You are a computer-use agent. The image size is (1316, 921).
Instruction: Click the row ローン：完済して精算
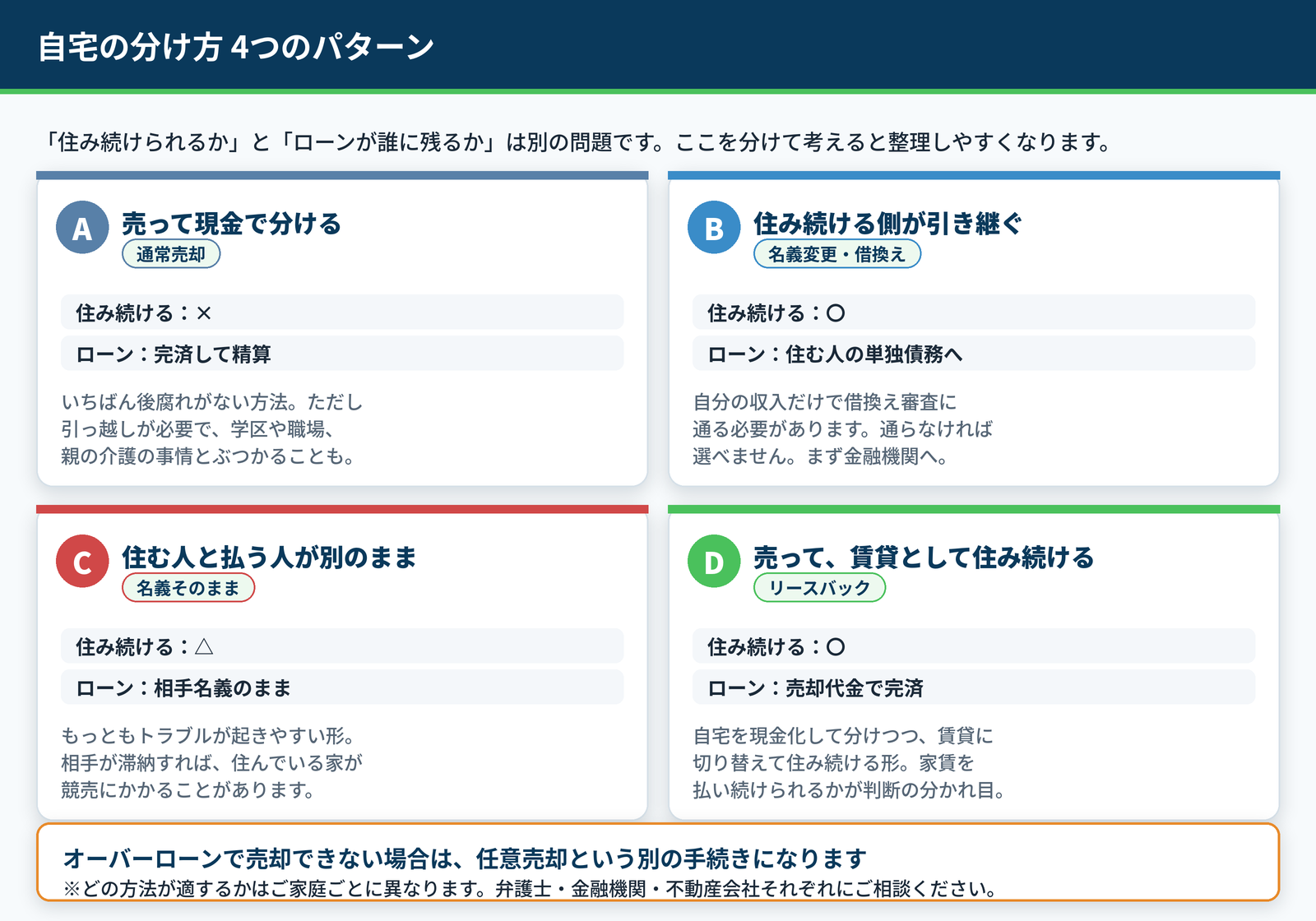342,354
